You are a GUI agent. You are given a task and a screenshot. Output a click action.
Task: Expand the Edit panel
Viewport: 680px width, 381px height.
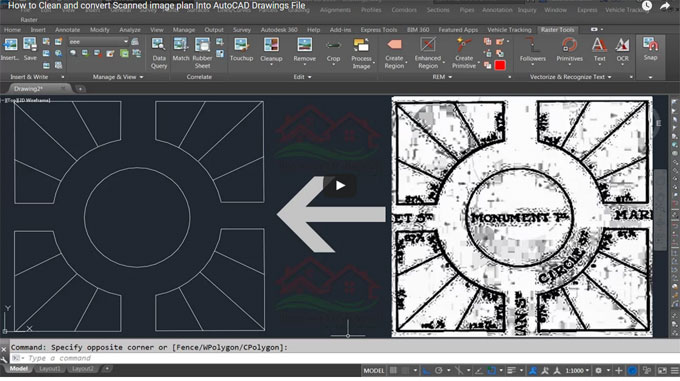302,77
